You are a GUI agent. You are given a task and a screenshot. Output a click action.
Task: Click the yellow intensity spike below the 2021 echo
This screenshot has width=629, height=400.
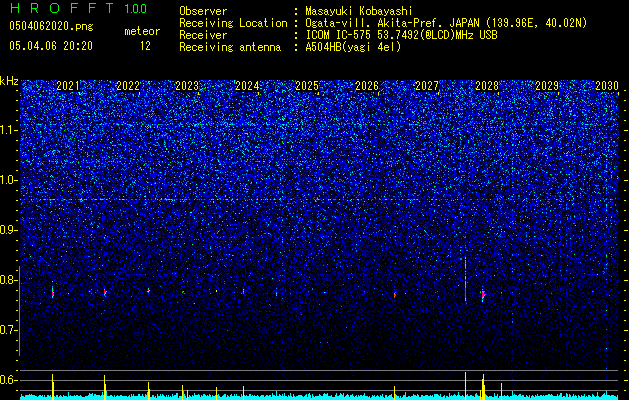click(x=53, y=386)
